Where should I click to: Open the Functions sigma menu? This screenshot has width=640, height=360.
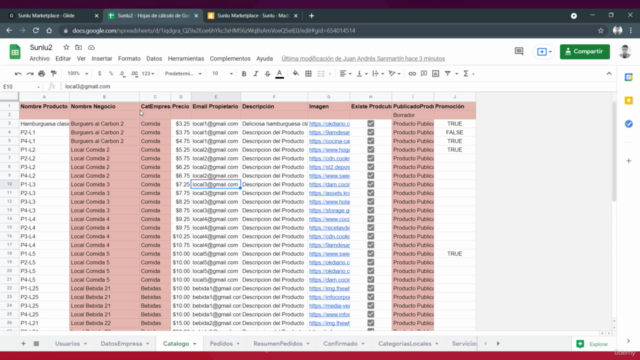[x=466, y=74]
